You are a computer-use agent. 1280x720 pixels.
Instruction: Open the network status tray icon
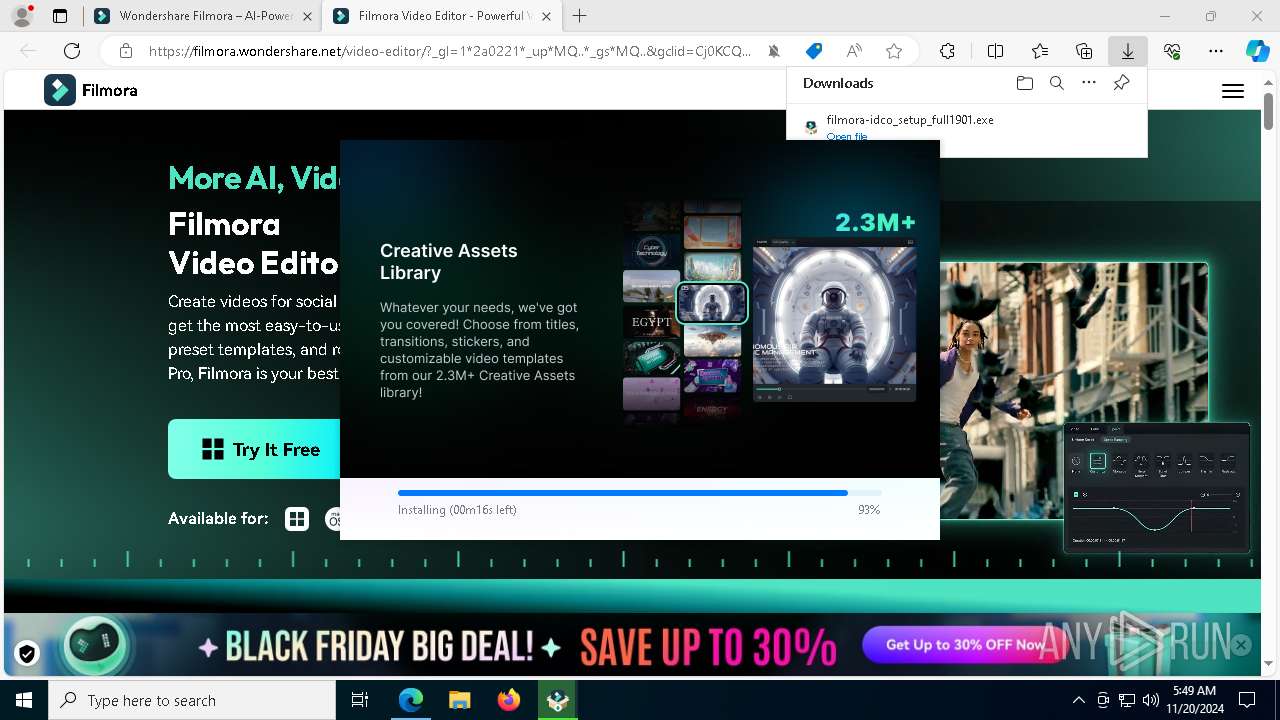click(1127, 700)
